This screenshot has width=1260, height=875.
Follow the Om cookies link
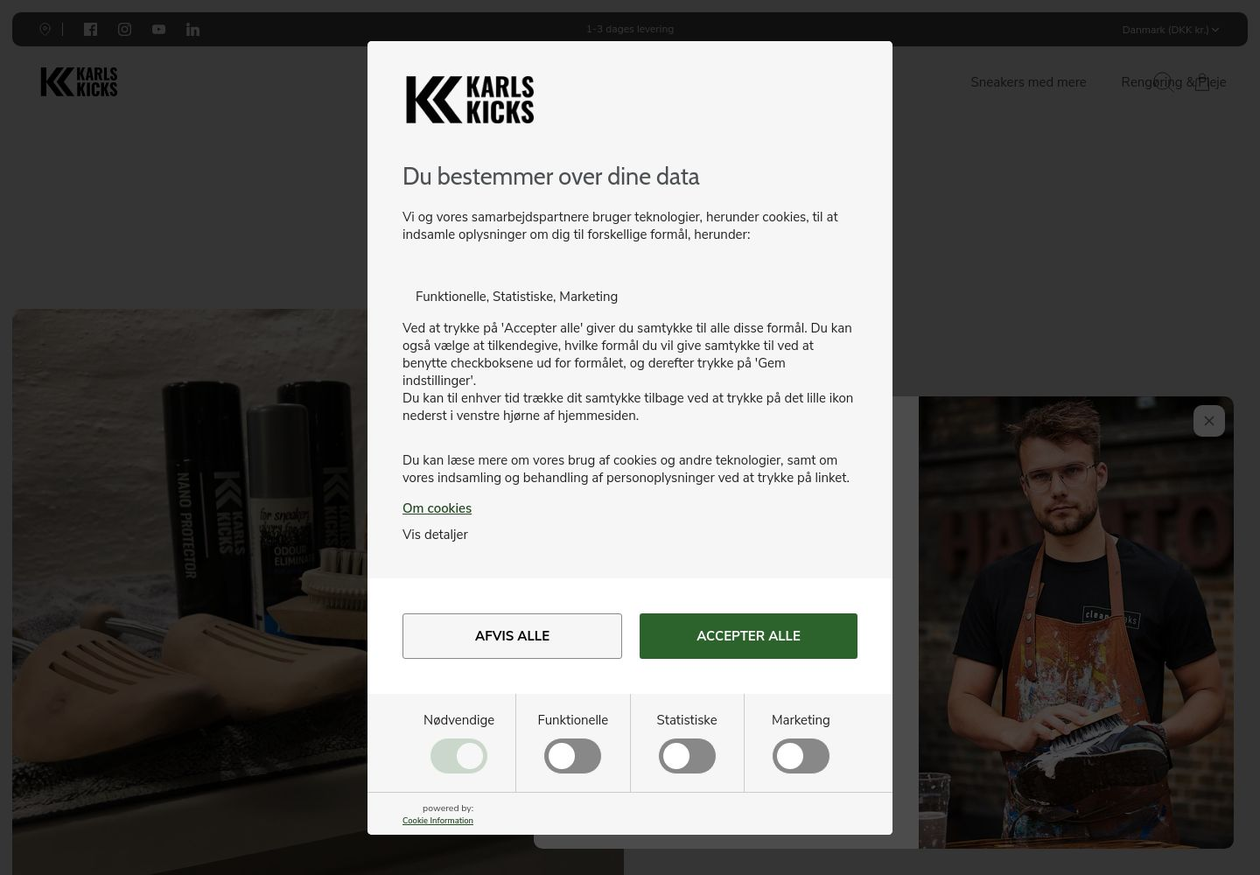(x=437, y=508)
